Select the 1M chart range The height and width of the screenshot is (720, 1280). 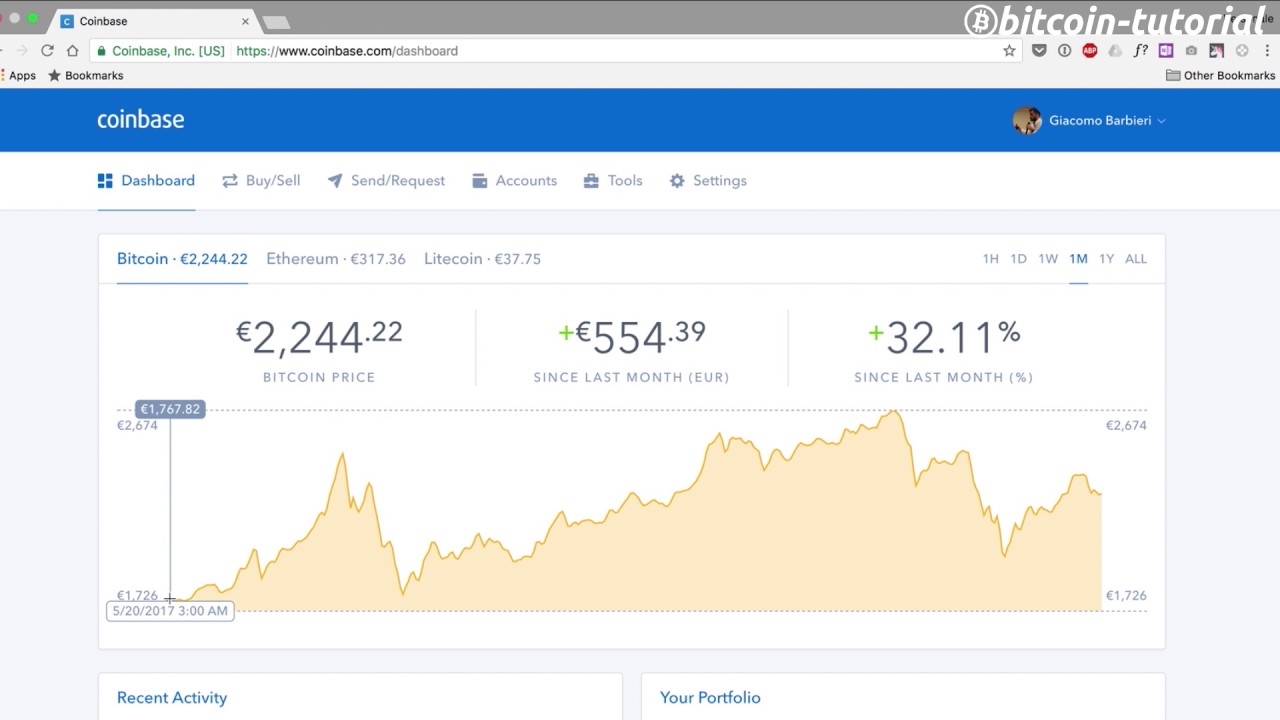(x=1078, y=259)
